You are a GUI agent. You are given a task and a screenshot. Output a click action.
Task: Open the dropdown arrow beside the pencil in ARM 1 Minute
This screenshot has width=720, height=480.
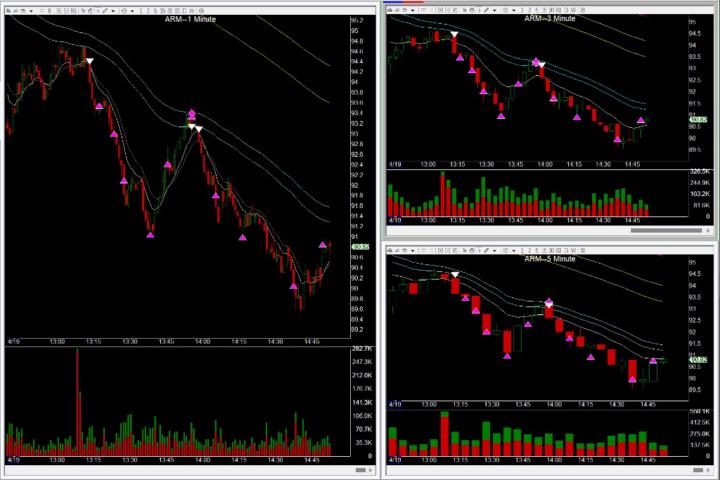point(113,11)
